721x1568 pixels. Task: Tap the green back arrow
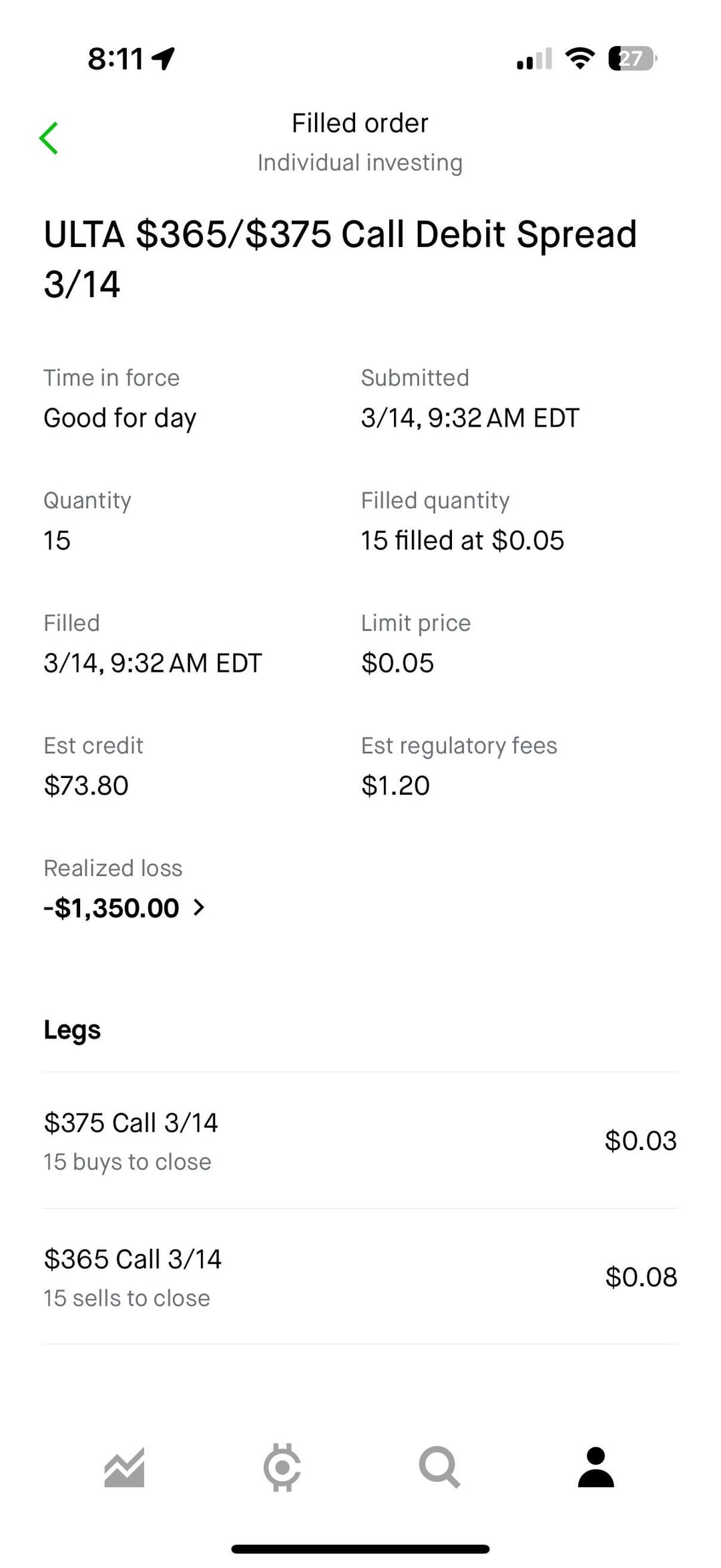click(x=49, y=138)
